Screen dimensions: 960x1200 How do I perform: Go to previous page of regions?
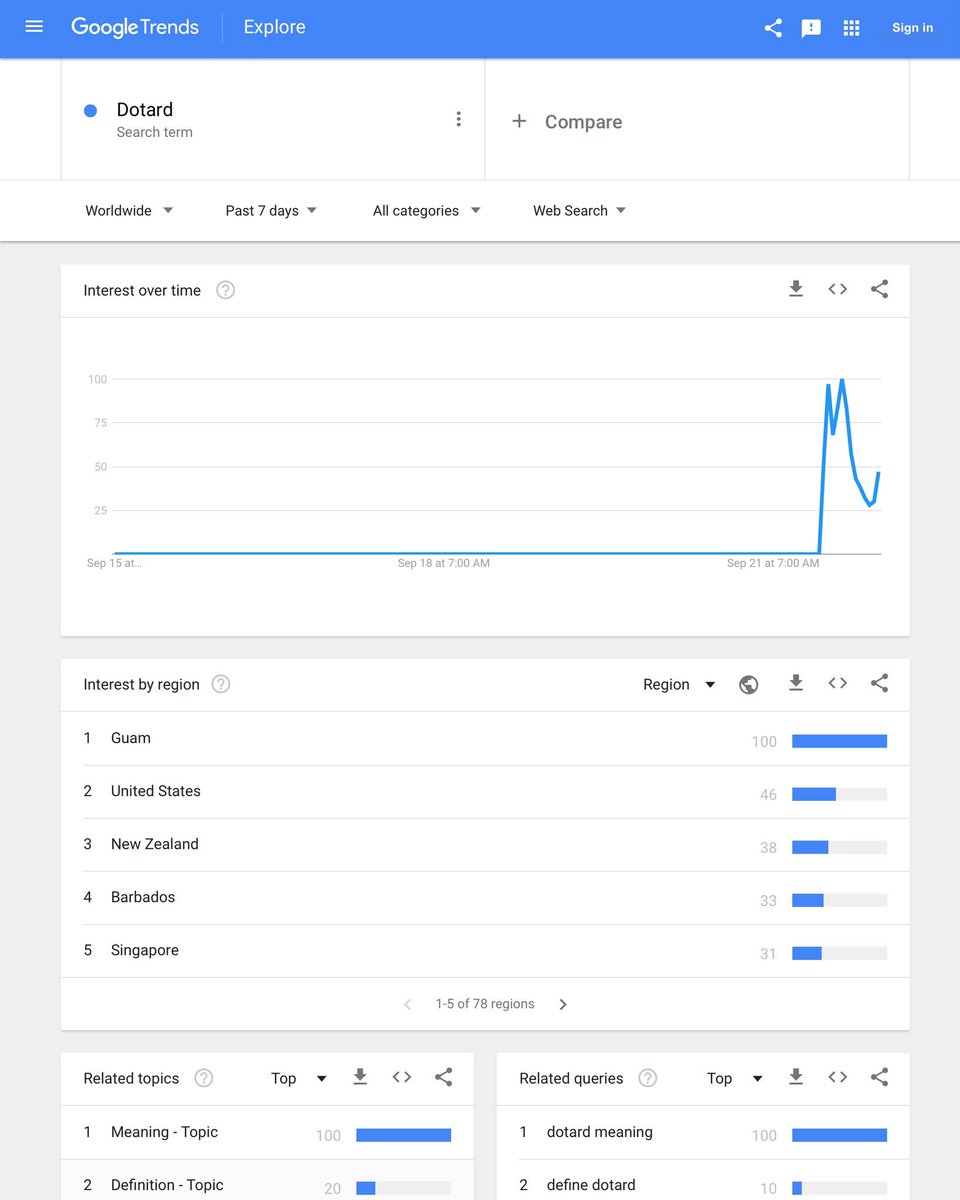(x=407, y=1004)
